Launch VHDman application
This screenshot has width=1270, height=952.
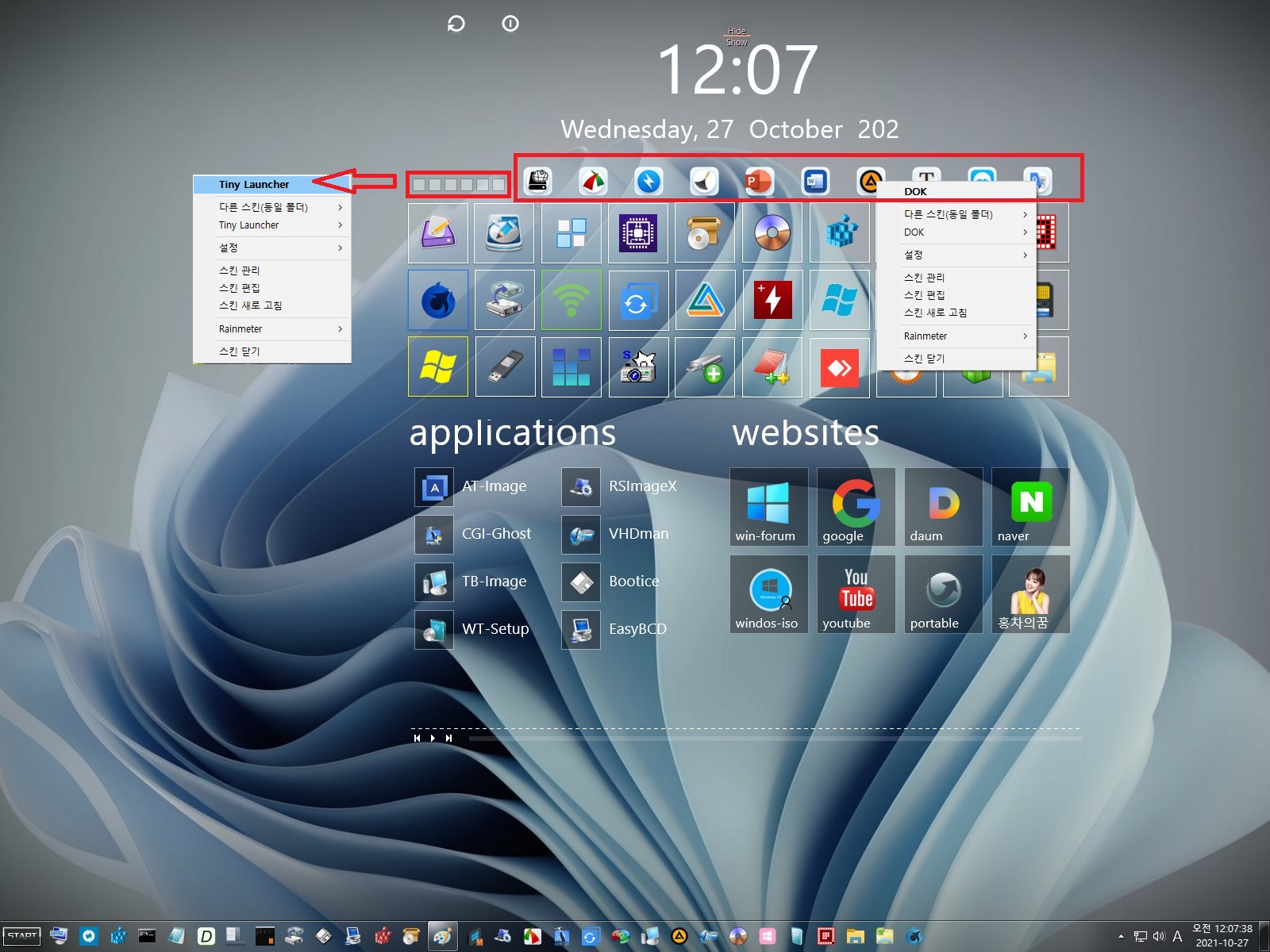point(616,534)
